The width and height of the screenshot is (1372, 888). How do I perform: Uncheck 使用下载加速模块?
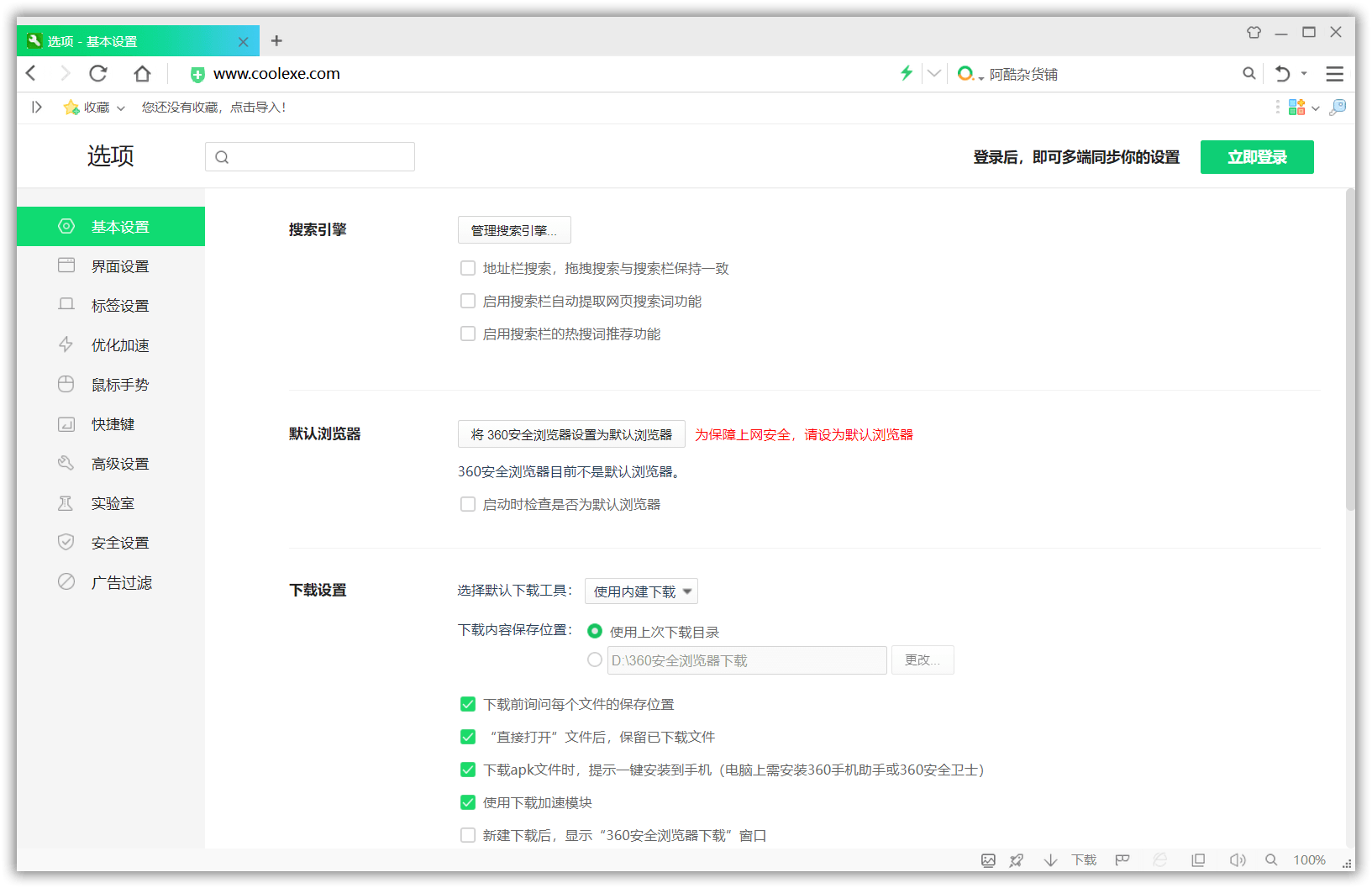468,802
